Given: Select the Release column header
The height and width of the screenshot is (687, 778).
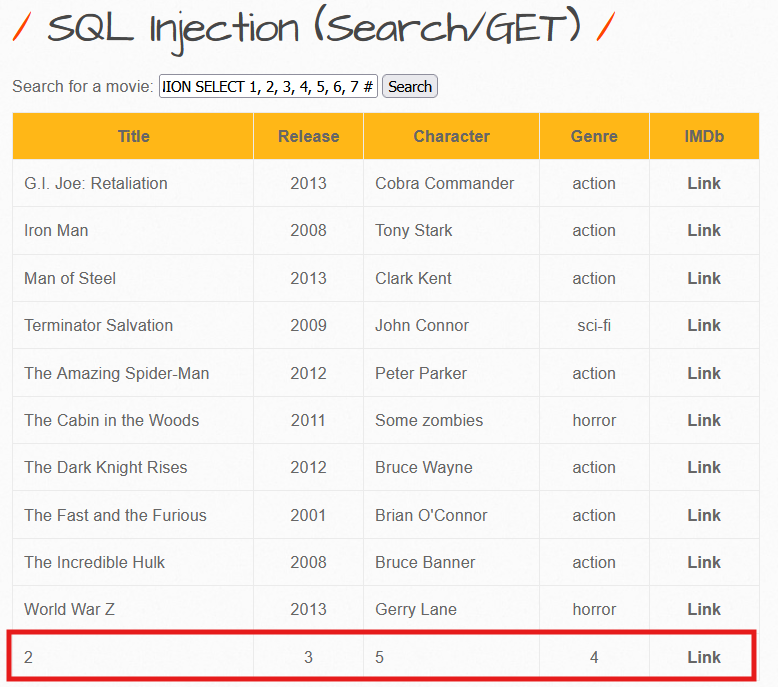Looking at the screenshot, I should (308, 136).
